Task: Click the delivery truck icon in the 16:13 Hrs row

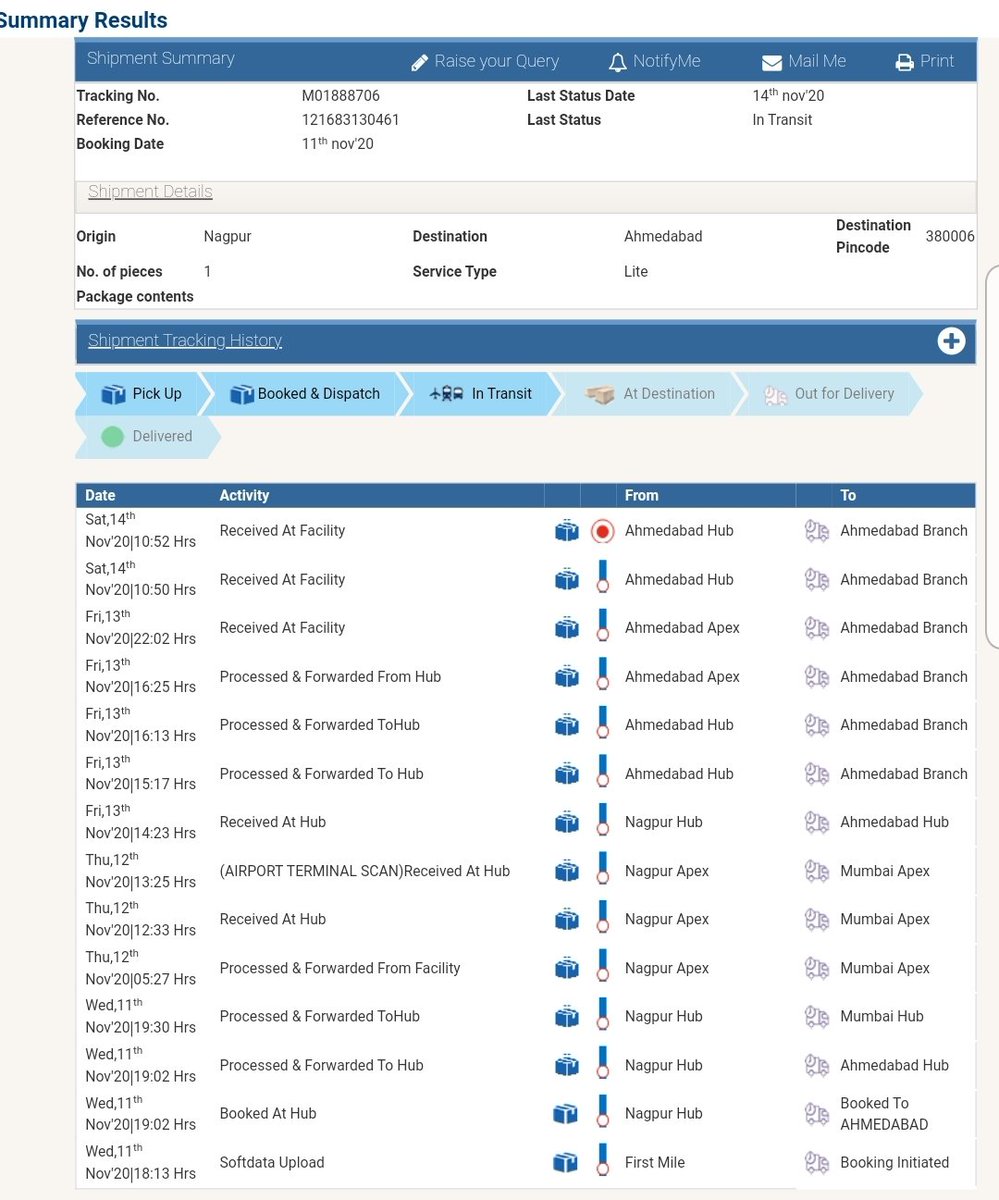Action: pos(817,725)
